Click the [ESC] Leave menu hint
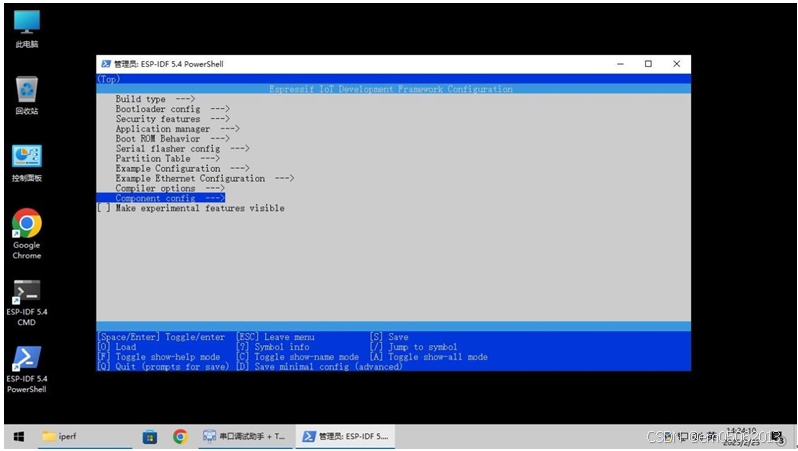This screenshot has height=451, width=798. point(275,337)
